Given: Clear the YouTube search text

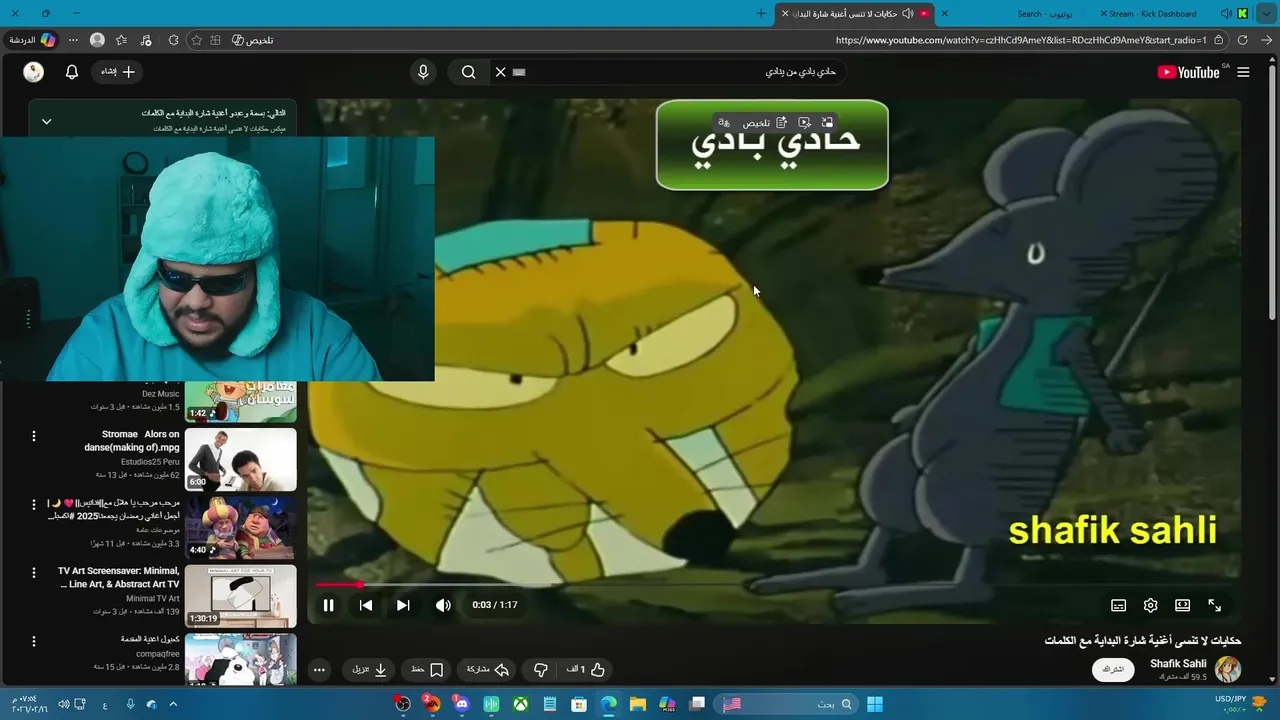Looking at the screenshot, I should pyautogui.click(x=501, y=72).
